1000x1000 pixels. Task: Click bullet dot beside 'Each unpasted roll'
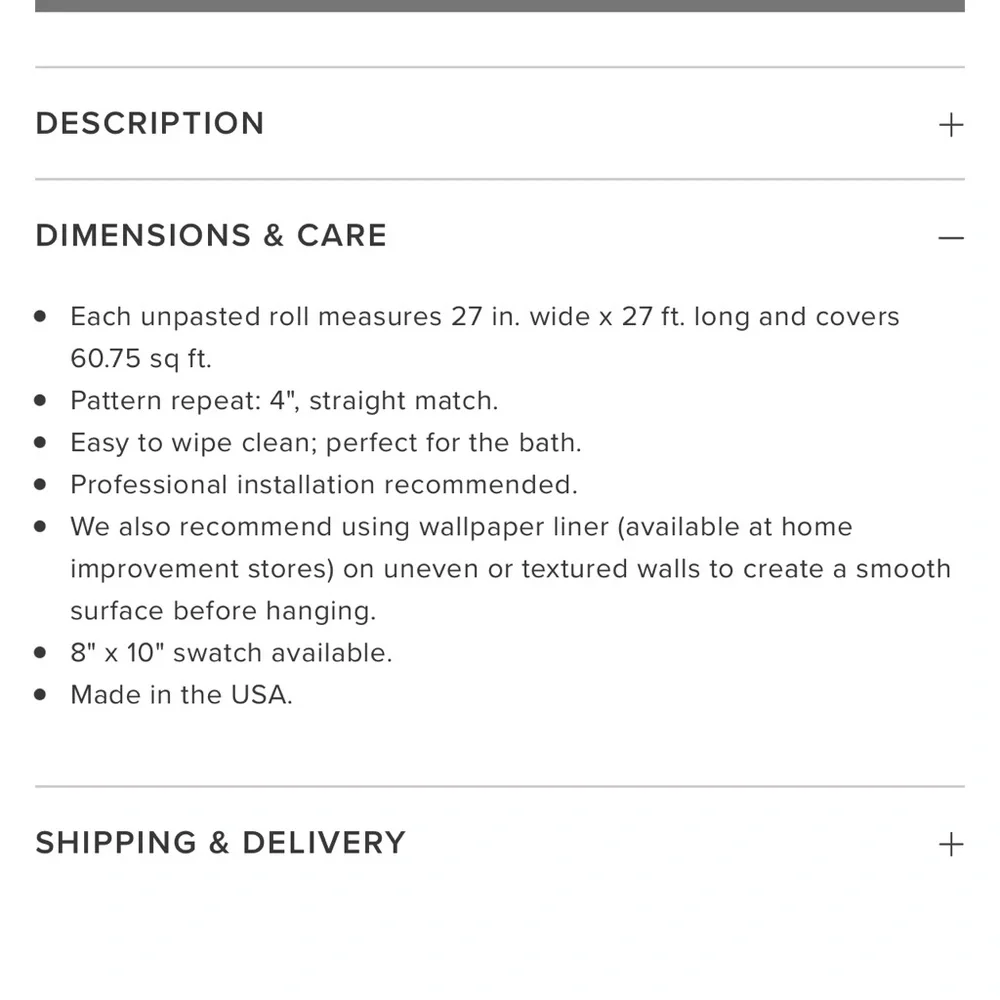tap(40, 316)
